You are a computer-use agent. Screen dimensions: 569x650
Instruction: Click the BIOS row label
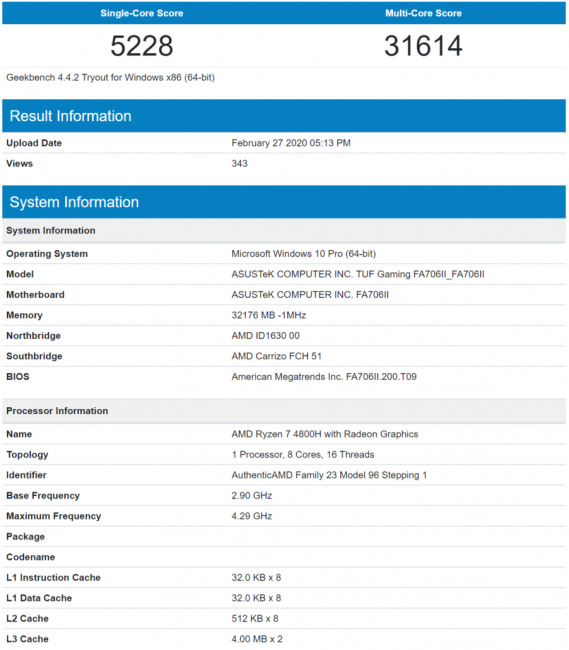(x=18, y=376)
